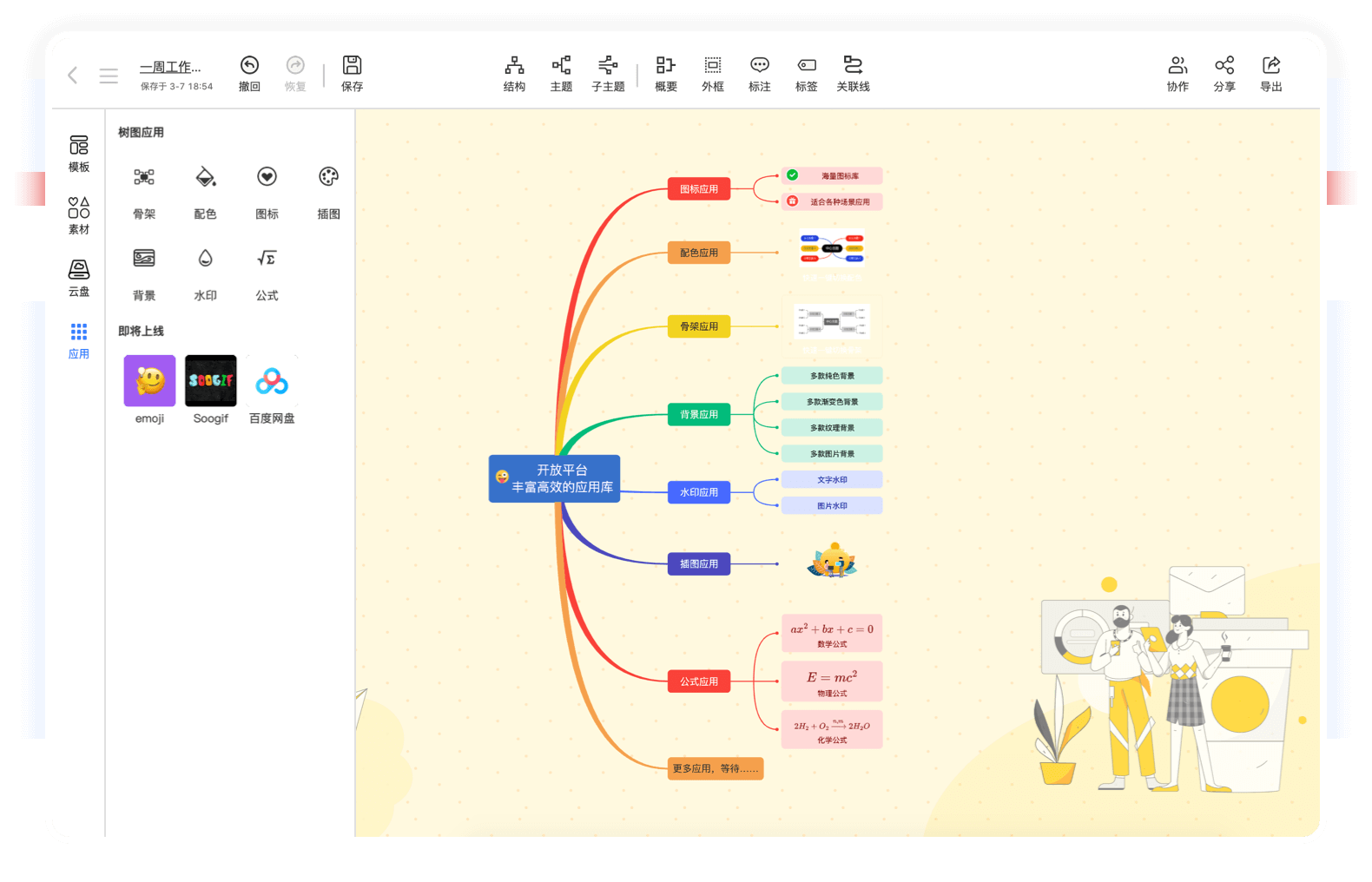The width and height of the screenshot is (1372, 882).
Task: Click the file title 一周工作...
Action: coord(170,67)
